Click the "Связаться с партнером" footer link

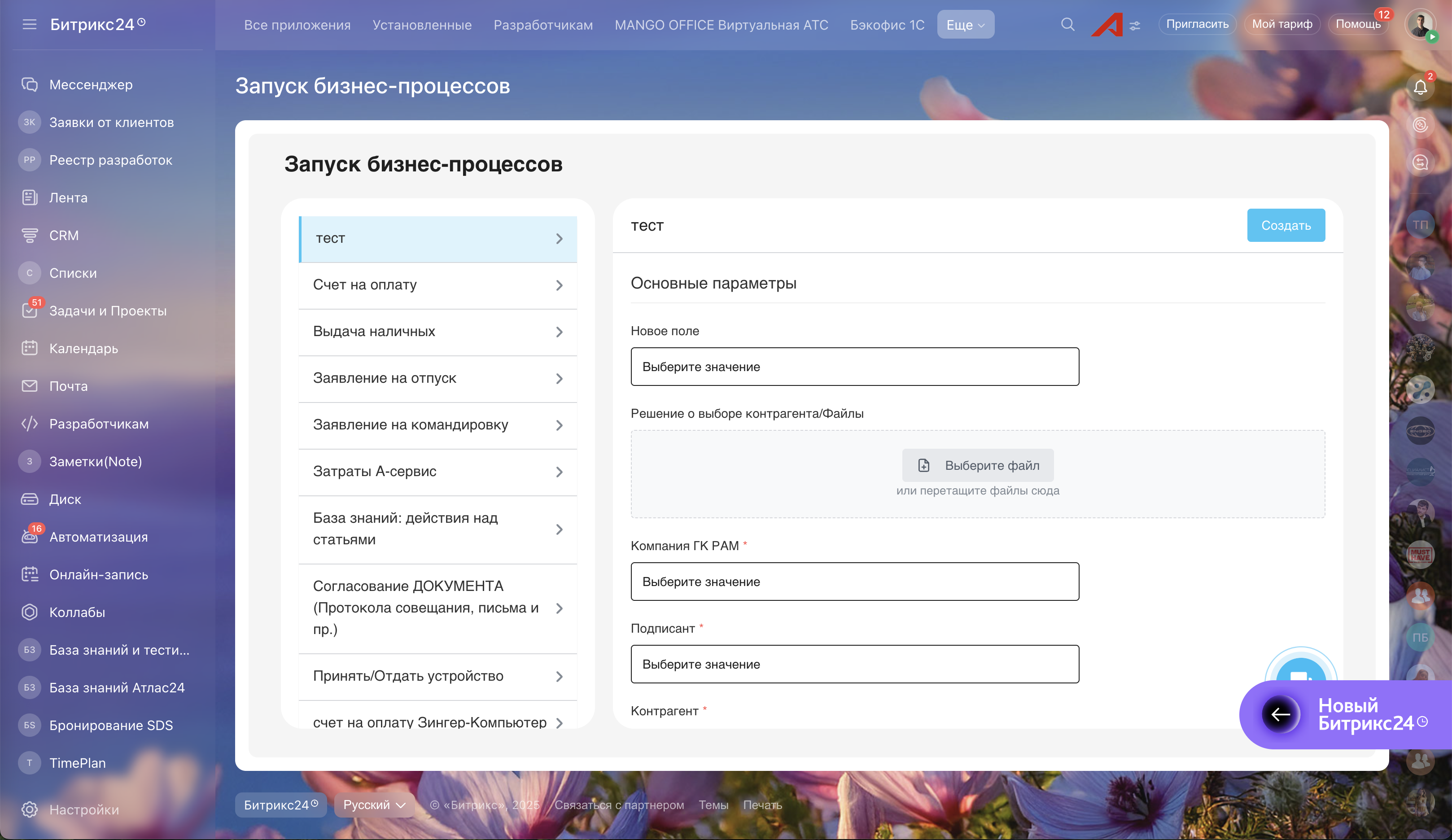[x=619, y=805]
